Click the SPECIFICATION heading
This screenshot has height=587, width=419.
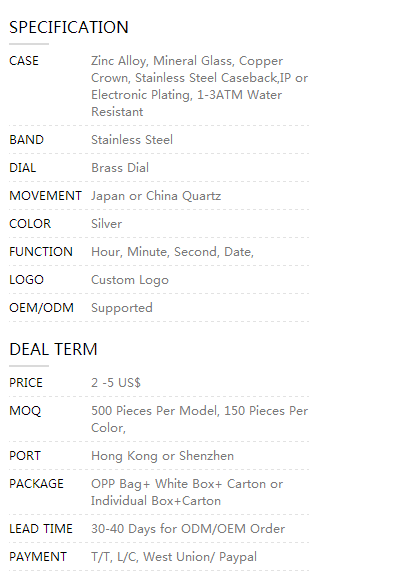69,27
